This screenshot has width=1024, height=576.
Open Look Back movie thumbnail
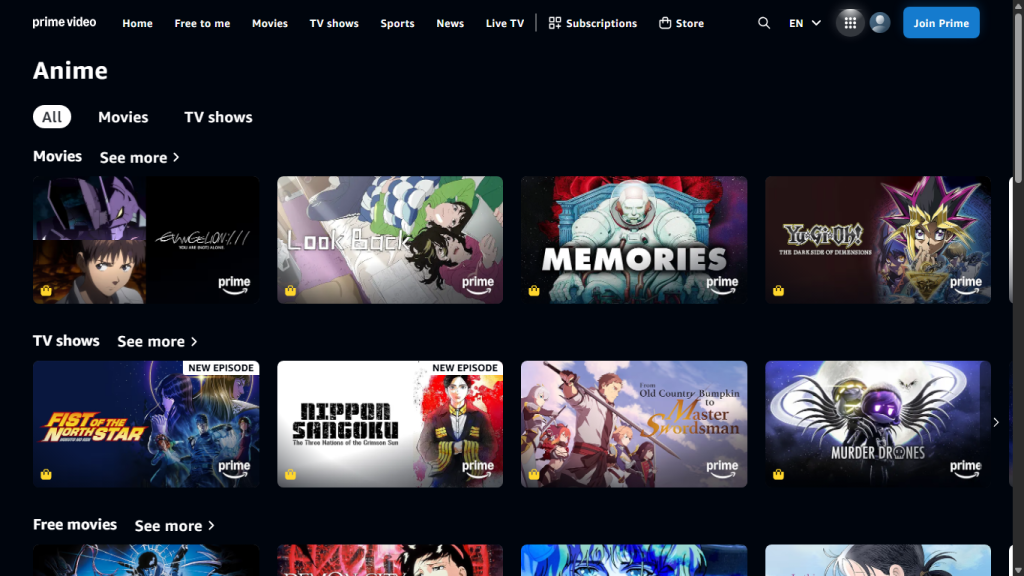point(390,240)
